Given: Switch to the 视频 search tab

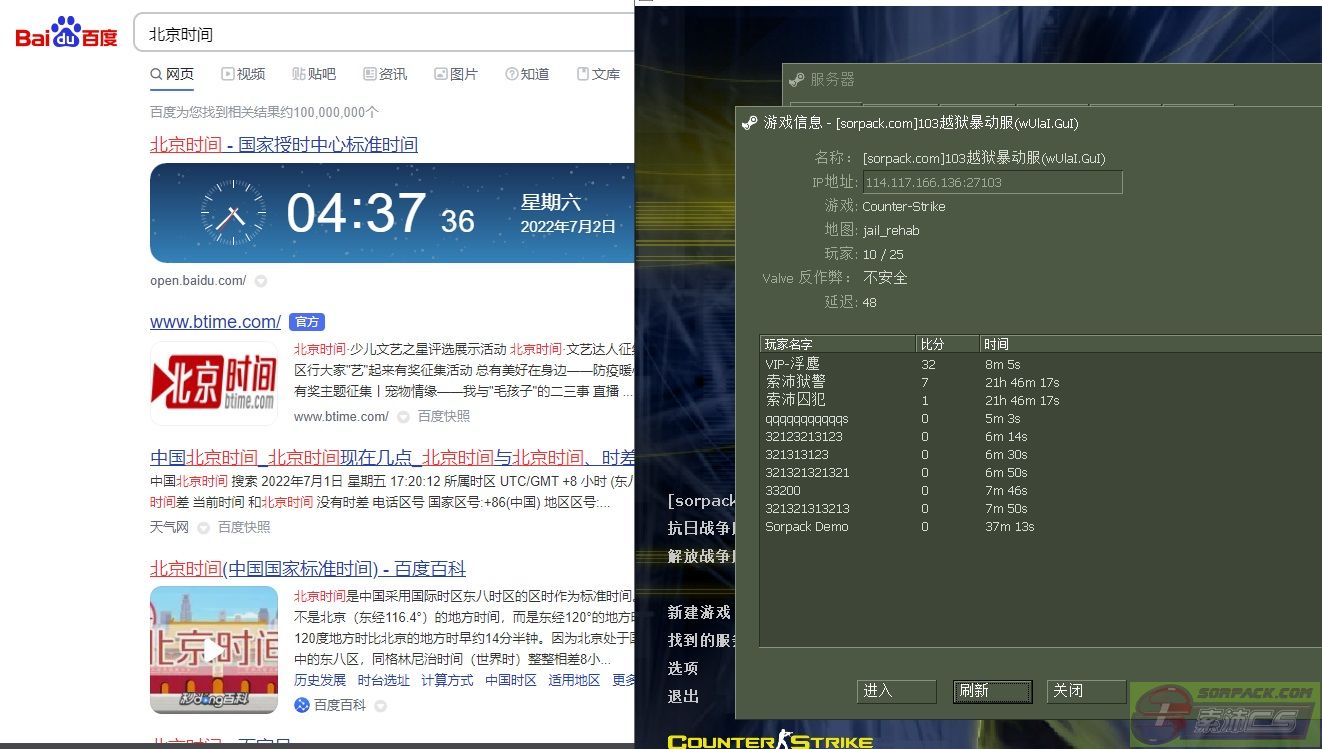Looking at the screenshot, I should [x=243, y=74].
